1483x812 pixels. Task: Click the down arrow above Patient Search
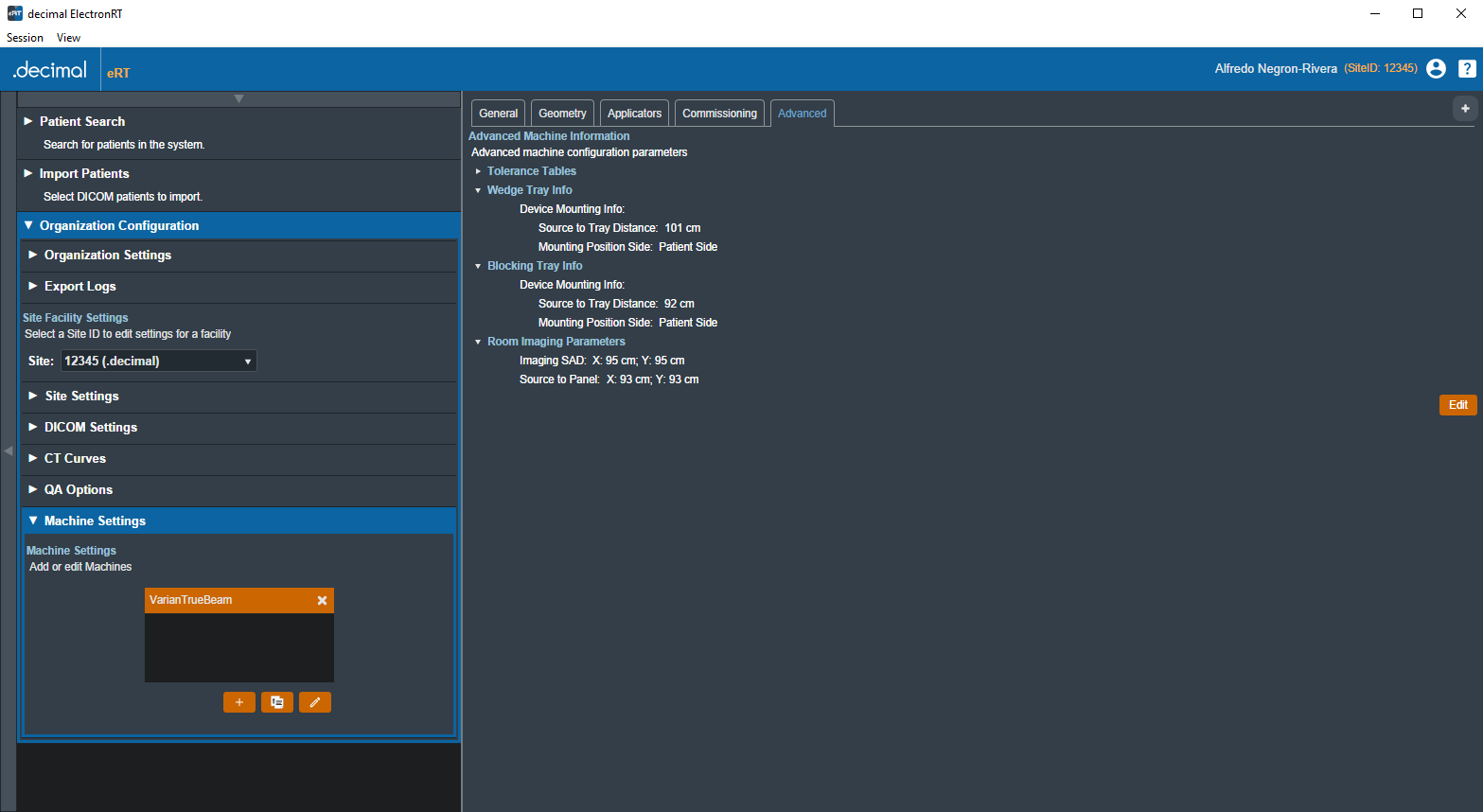coord(238,98)
